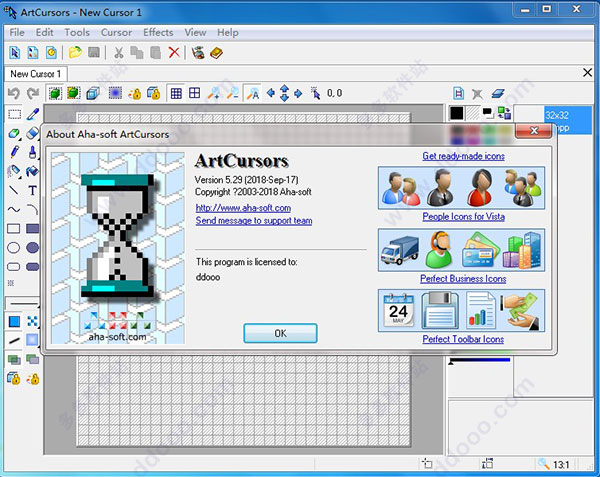Viewport: 600px width, 477px height.
Task: Open the line width selector dropdown
Action: tap(23, 303)
